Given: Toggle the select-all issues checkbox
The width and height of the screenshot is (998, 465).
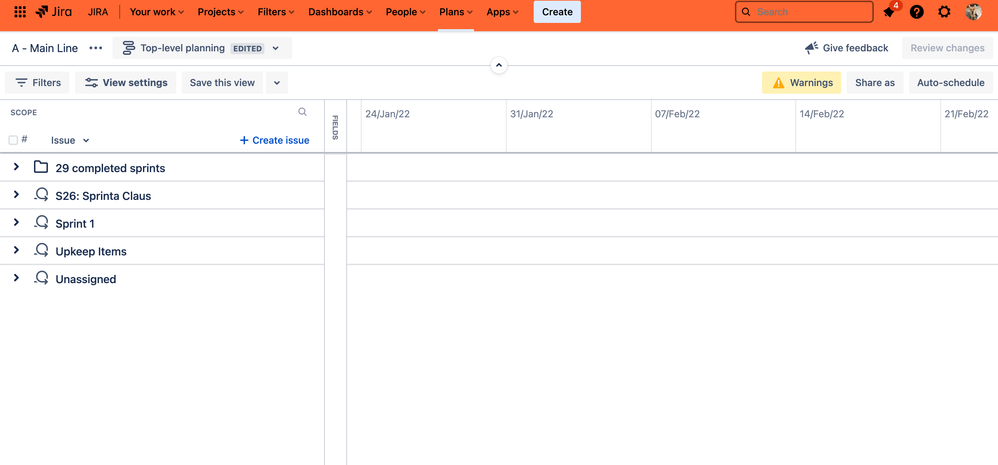Looking at the screenshot, I should coord(13,140).
